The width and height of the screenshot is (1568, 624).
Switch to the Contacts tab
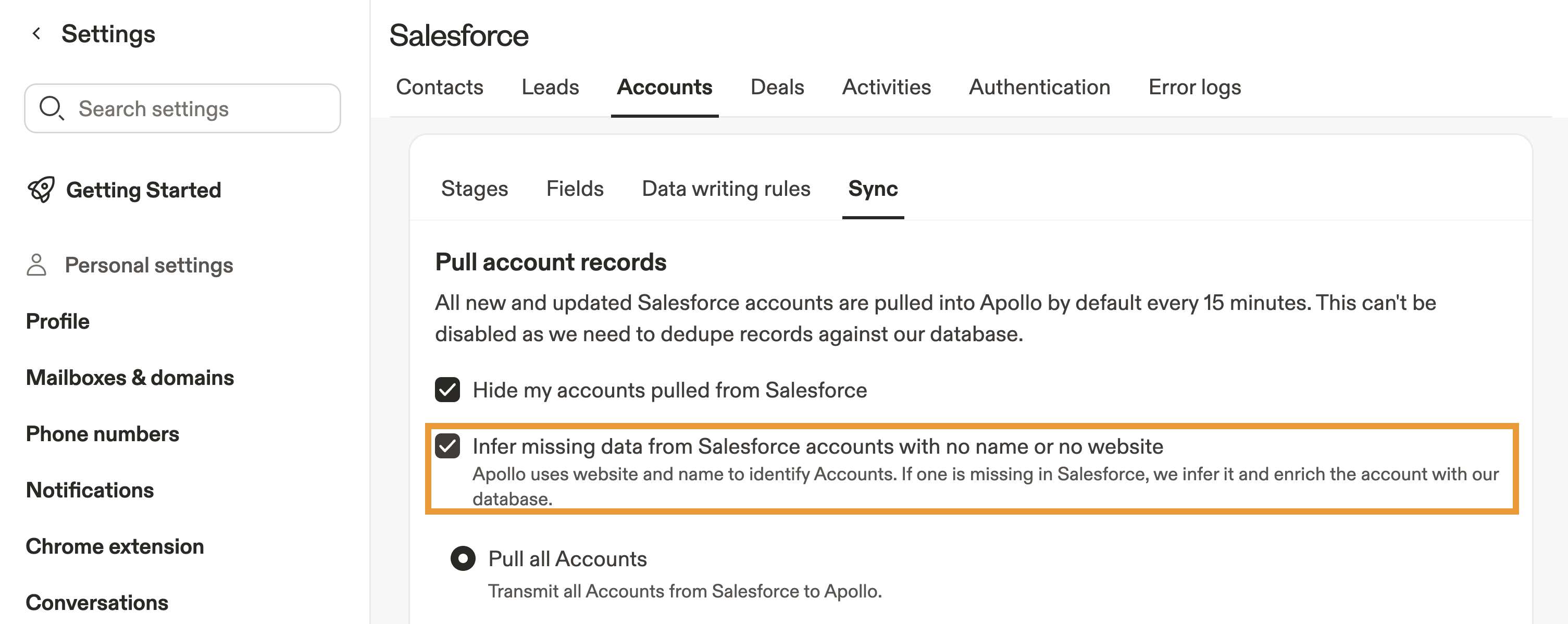[440, 87]
